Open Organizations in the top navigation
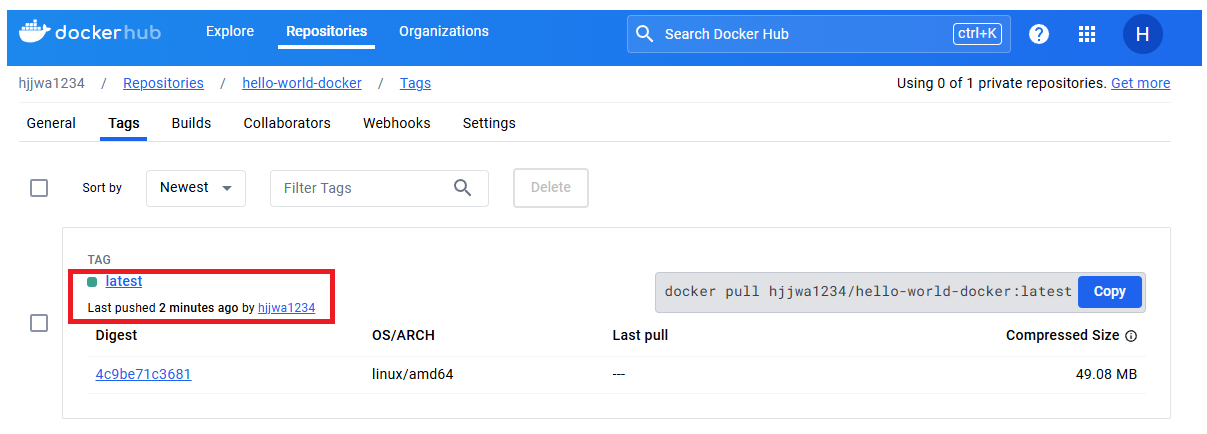The height and width of the screenshot is (434, 1207). 444,31
